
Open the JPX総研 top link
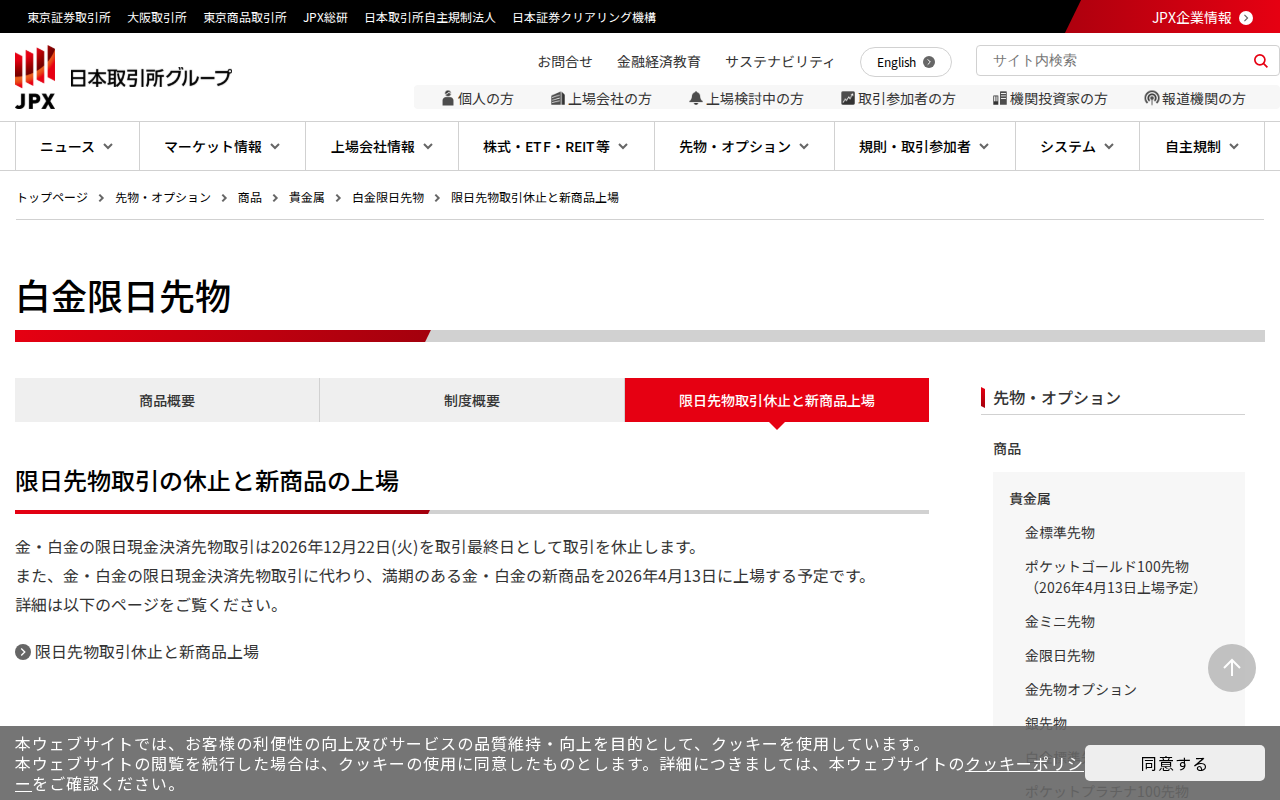pyautogui.click(x=326, y=17)
